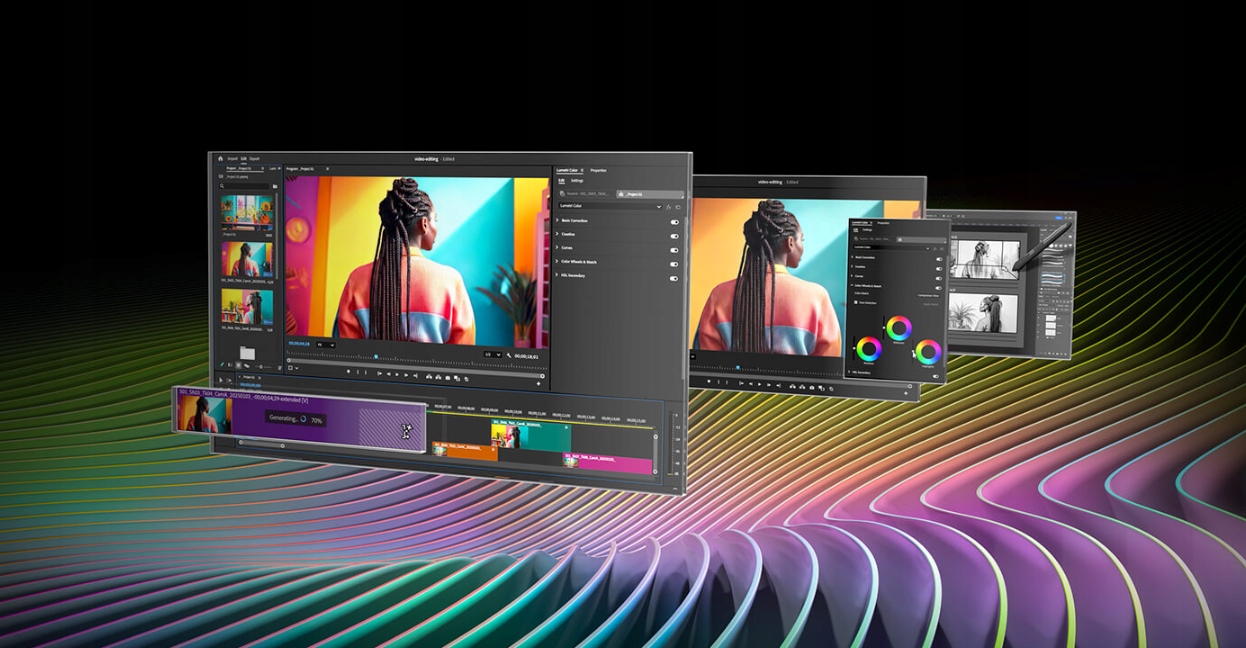The width and height of the screenshot is (1246, 648).
Task: Select the purple extended clip on the timeline
Action: tap(301, 421)
